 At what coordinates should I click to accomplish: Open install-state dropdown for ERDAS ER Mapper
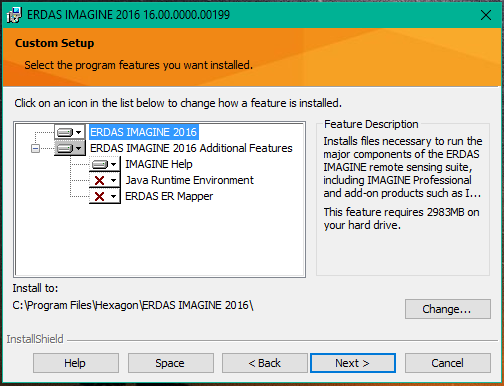click(105, 196)
